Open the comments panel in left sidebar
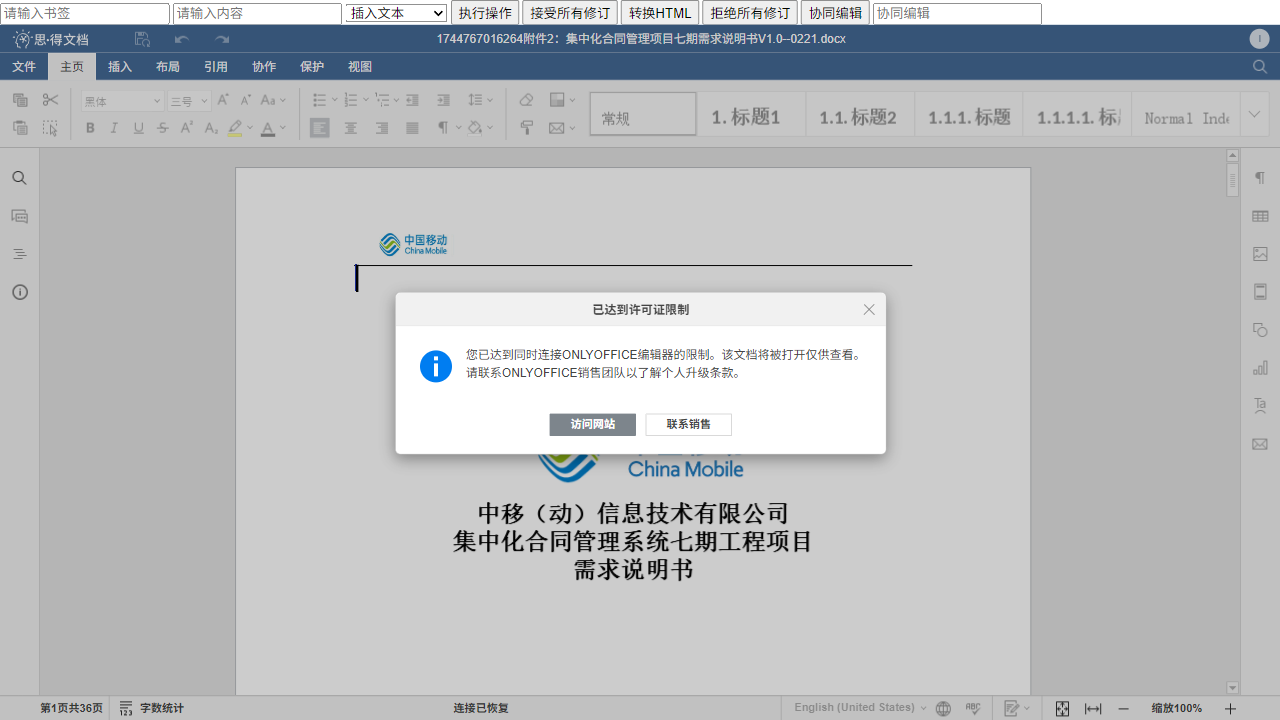This screenshot has width=1280, height=720. coord(19,216)
